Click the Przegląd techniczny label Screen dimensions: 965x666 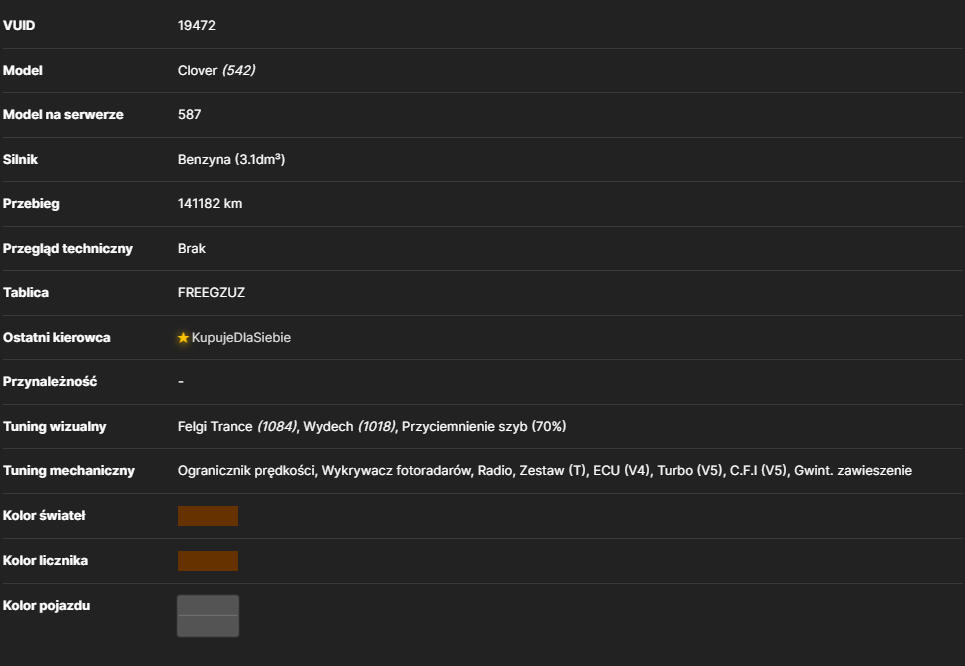(68, 249)
